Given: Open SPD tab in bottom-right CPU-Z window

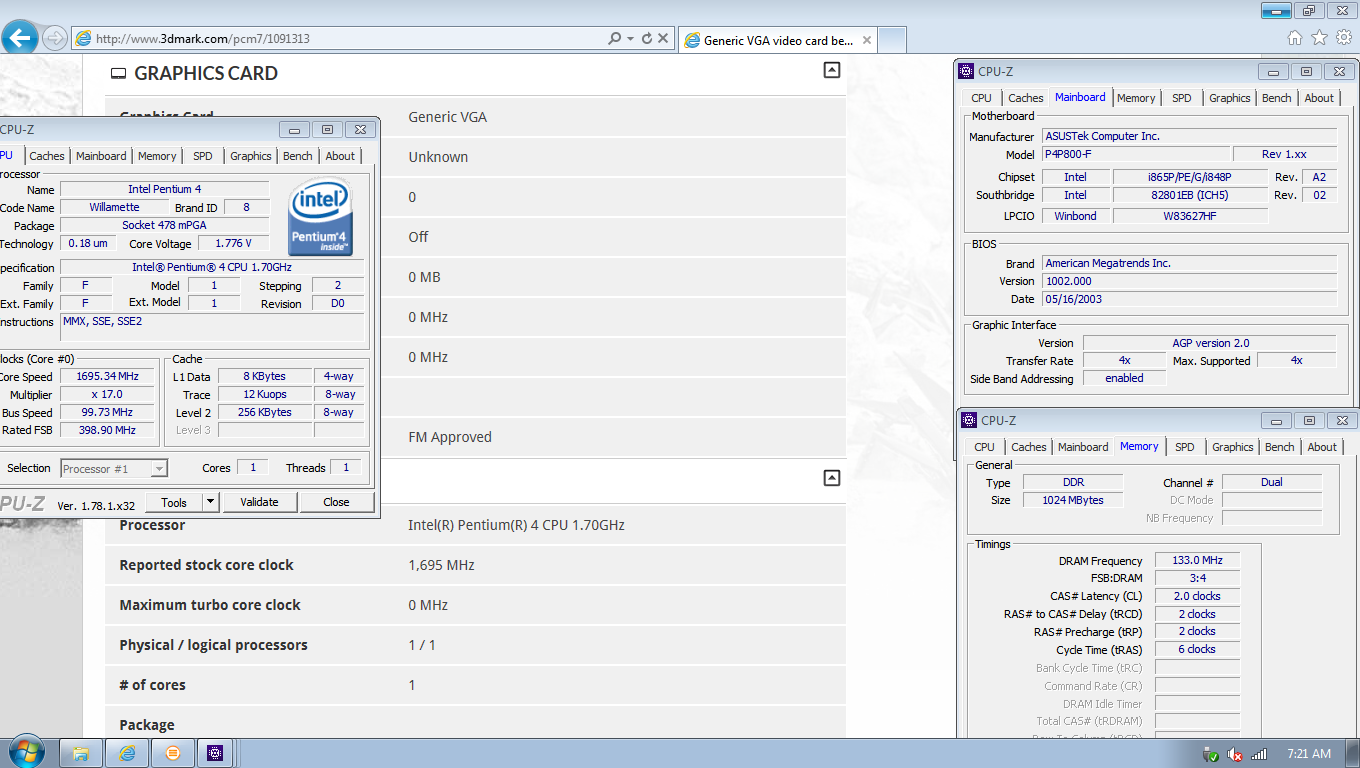Looking at the screenshot, I should 1185,447.
